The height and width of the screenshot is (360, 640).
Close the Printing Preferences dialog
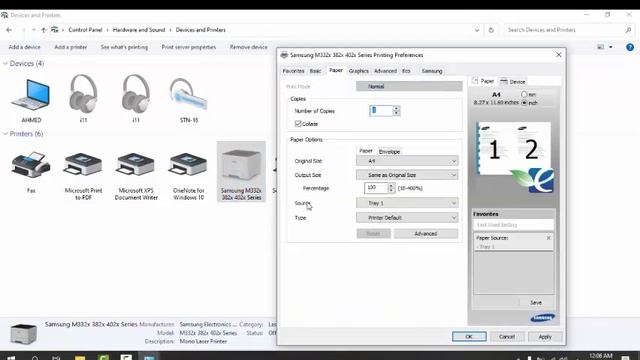[x=558, y=55]
